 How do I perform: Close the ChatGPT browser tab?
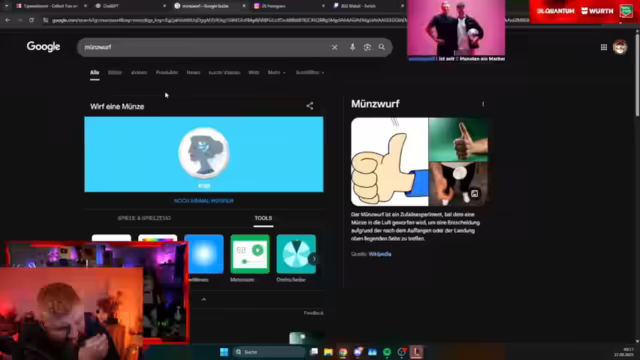[164, 6]
